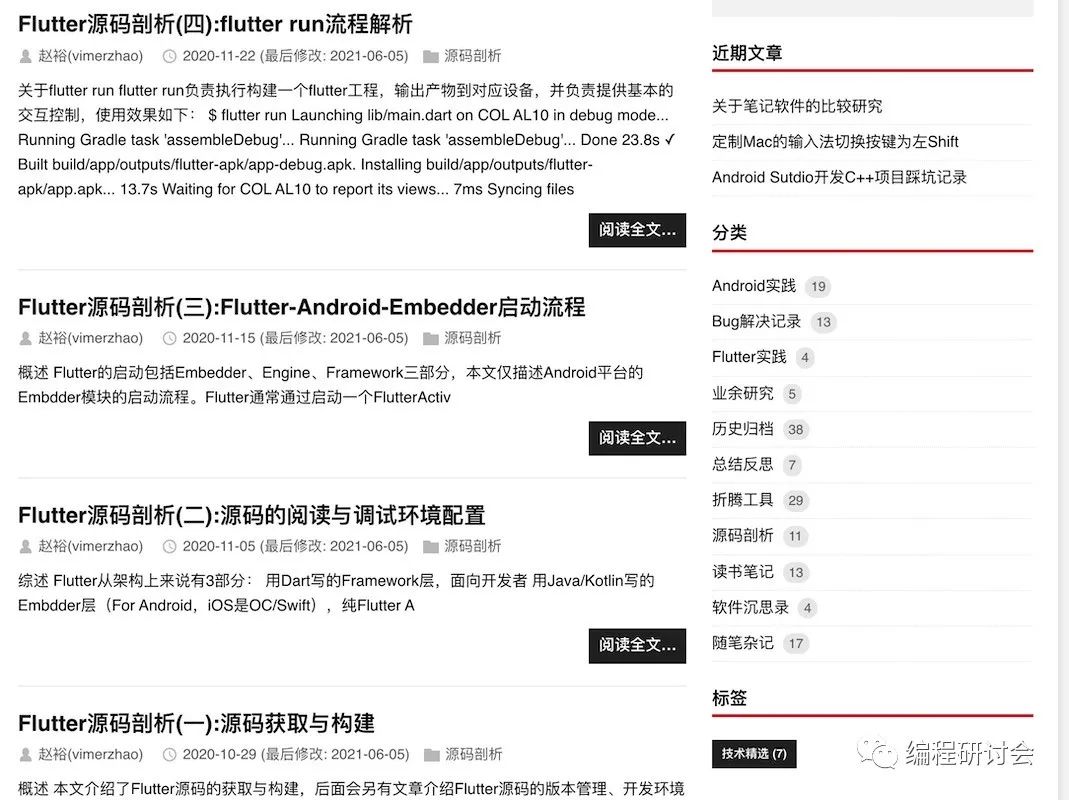Select the Bug解决记录 category
1069x800 pixels.
click(x=756, y=321)
